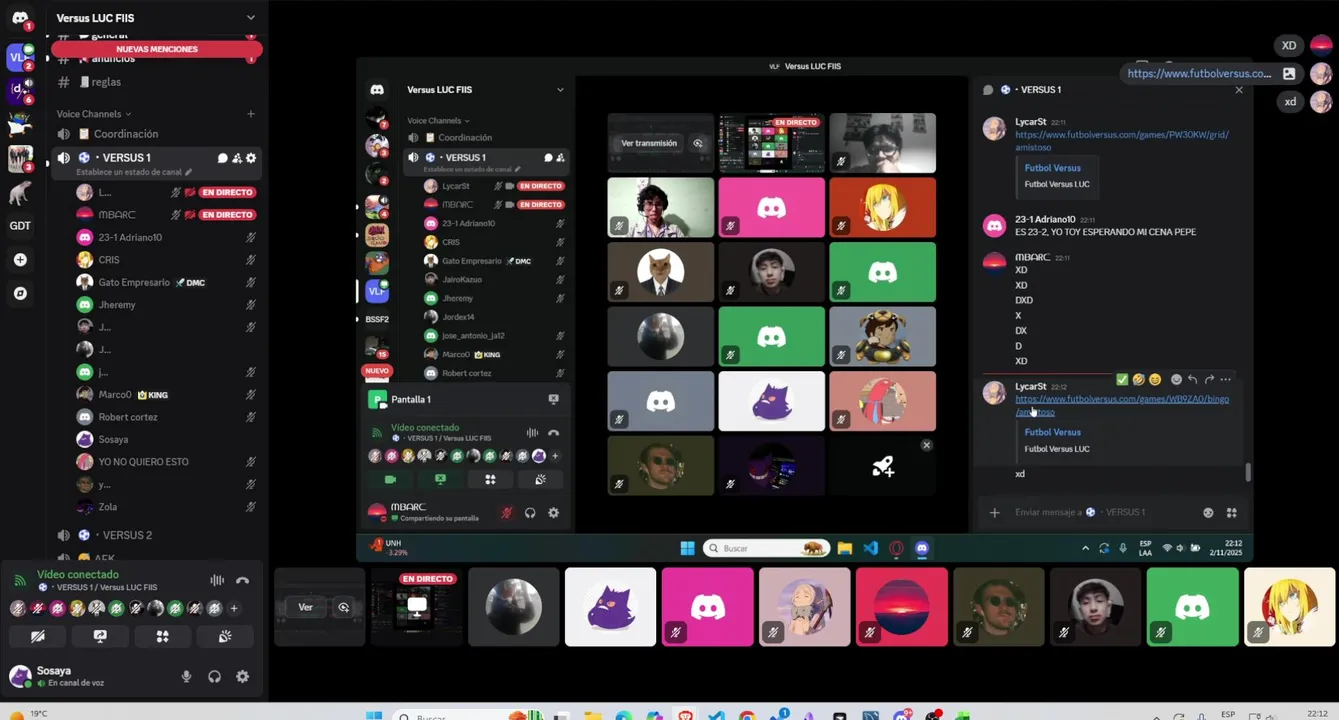Open VERSUS 1 channel chat bubble icon

pos(222,158)
